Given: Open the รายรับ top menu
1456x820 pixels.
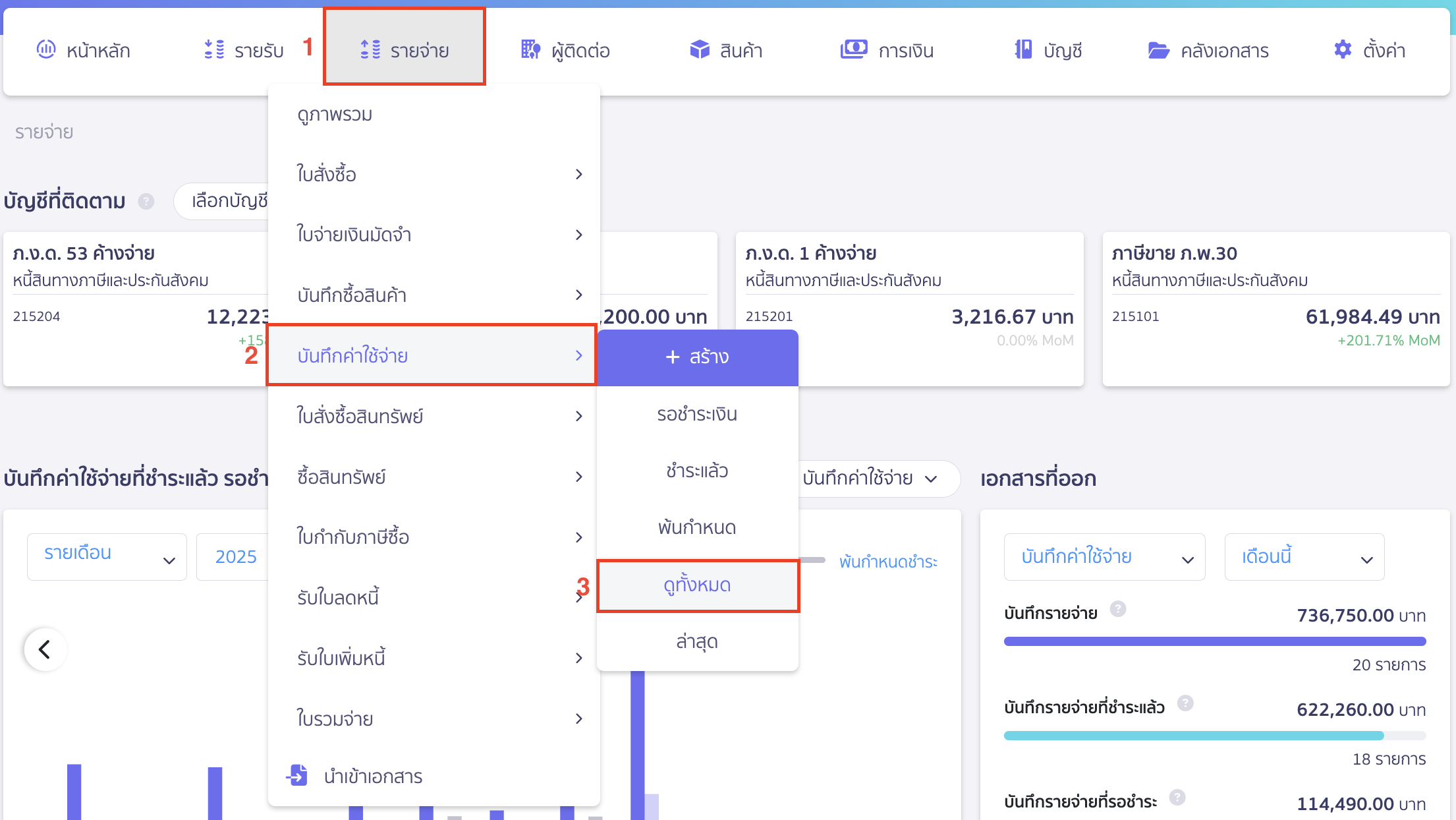Looking at the screenshot, I should pyautogui.click(x=244, y=50).
